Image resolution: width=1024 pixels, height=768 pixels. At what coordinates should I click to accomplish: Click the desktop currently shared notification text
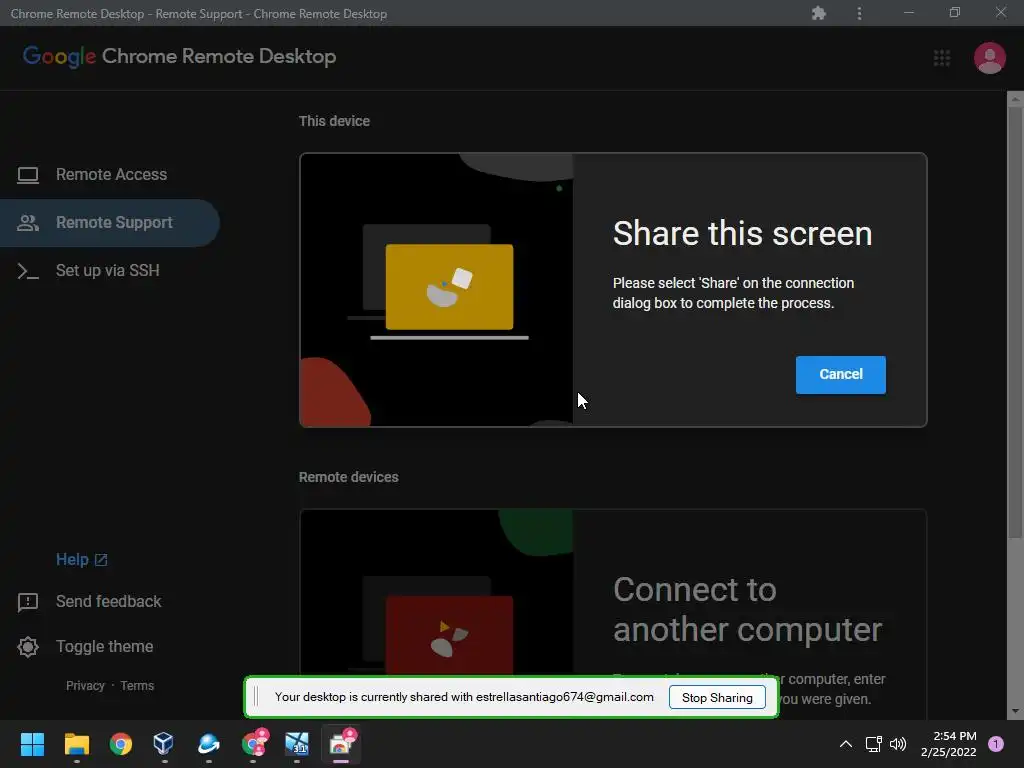click(x=464, y=697)
